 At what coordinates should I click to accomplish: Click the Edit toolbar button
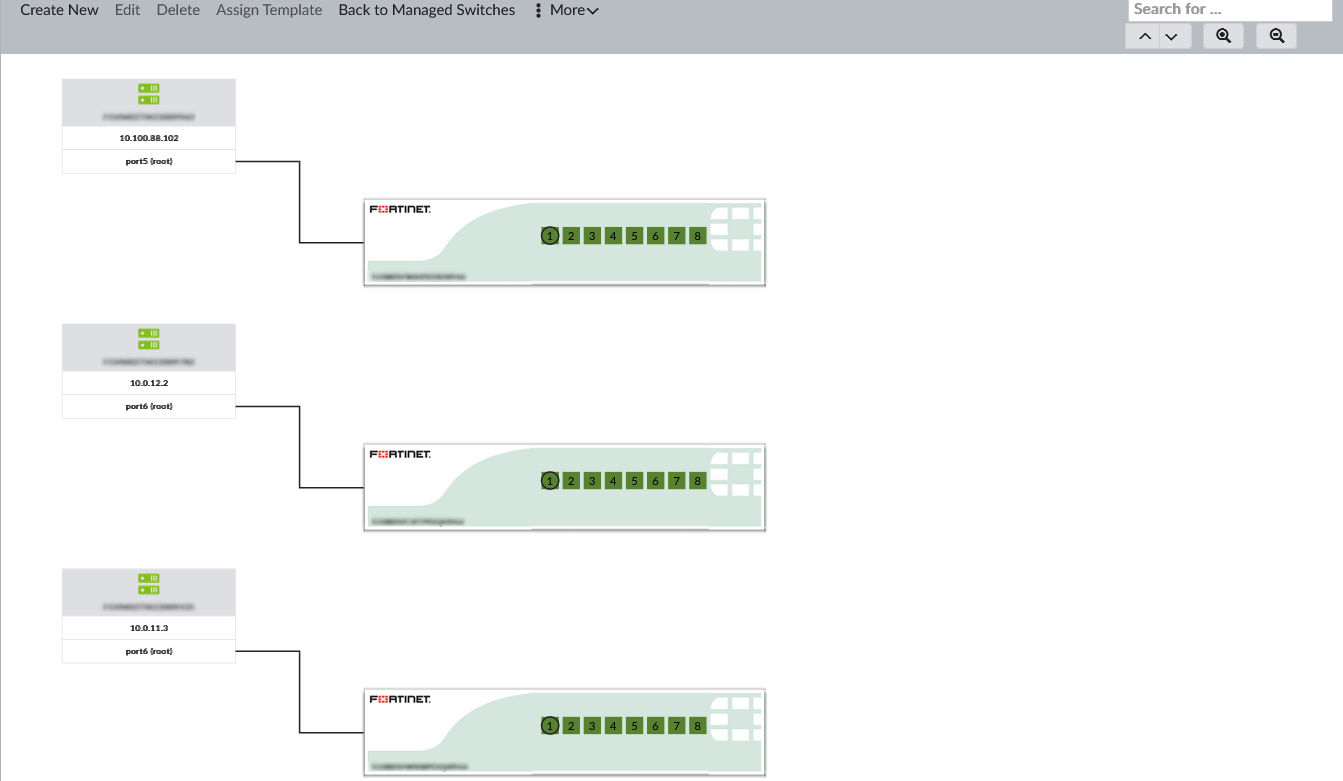[127, 10]
